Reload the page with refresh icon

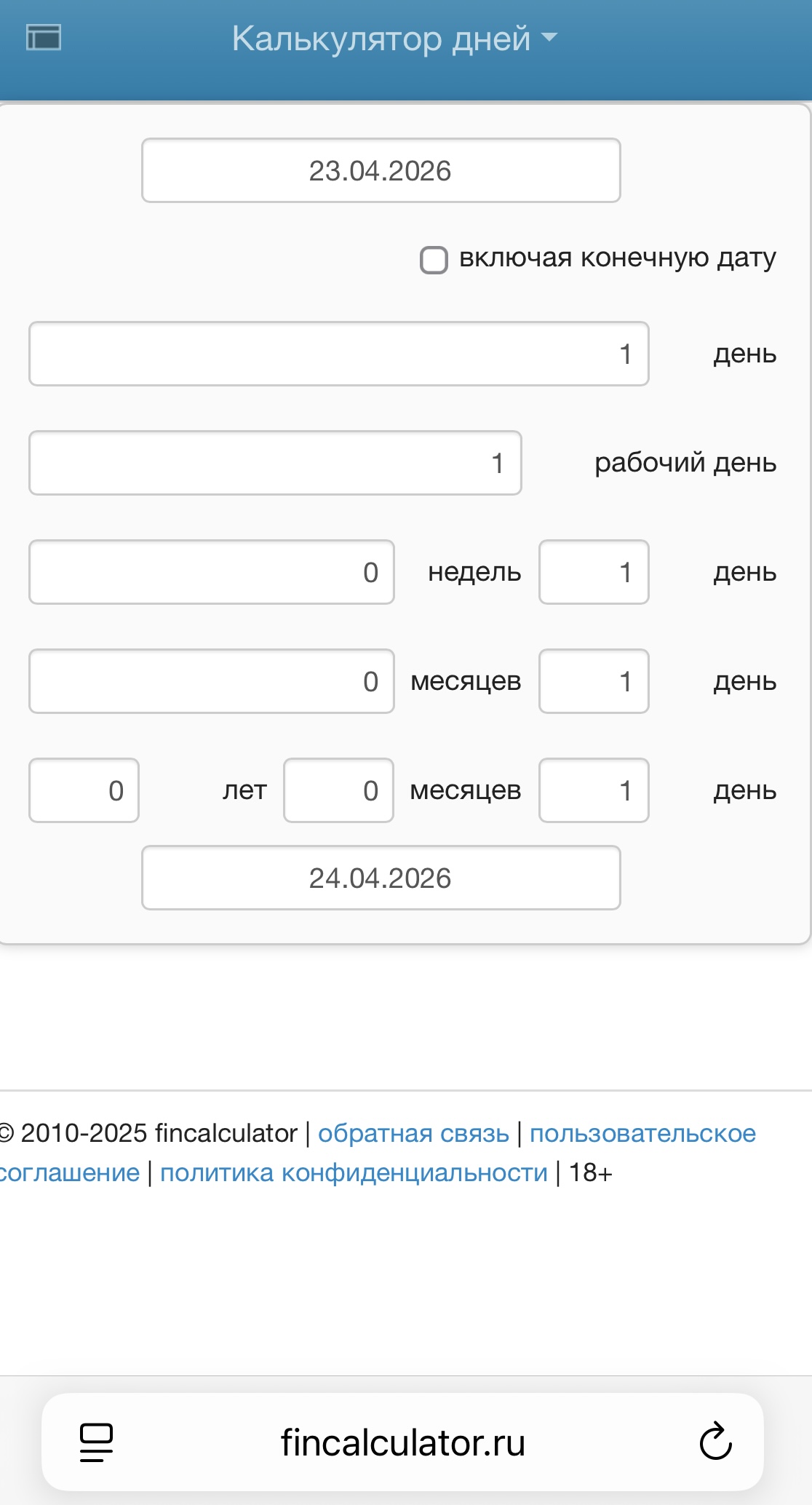(715, 1442)
